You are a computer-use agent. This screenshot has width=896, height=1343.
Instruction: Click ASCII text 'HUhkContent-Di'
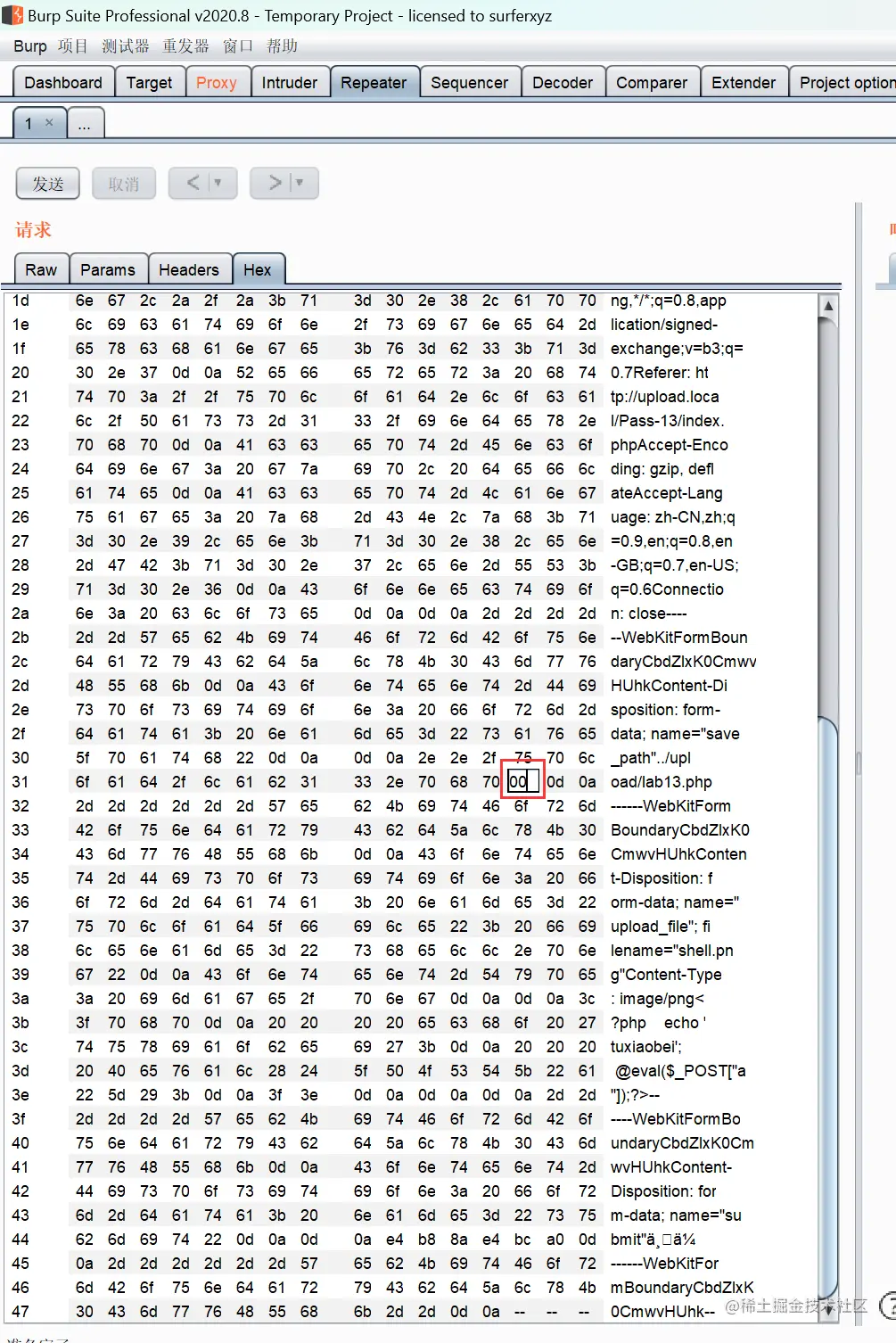point(669,686)
